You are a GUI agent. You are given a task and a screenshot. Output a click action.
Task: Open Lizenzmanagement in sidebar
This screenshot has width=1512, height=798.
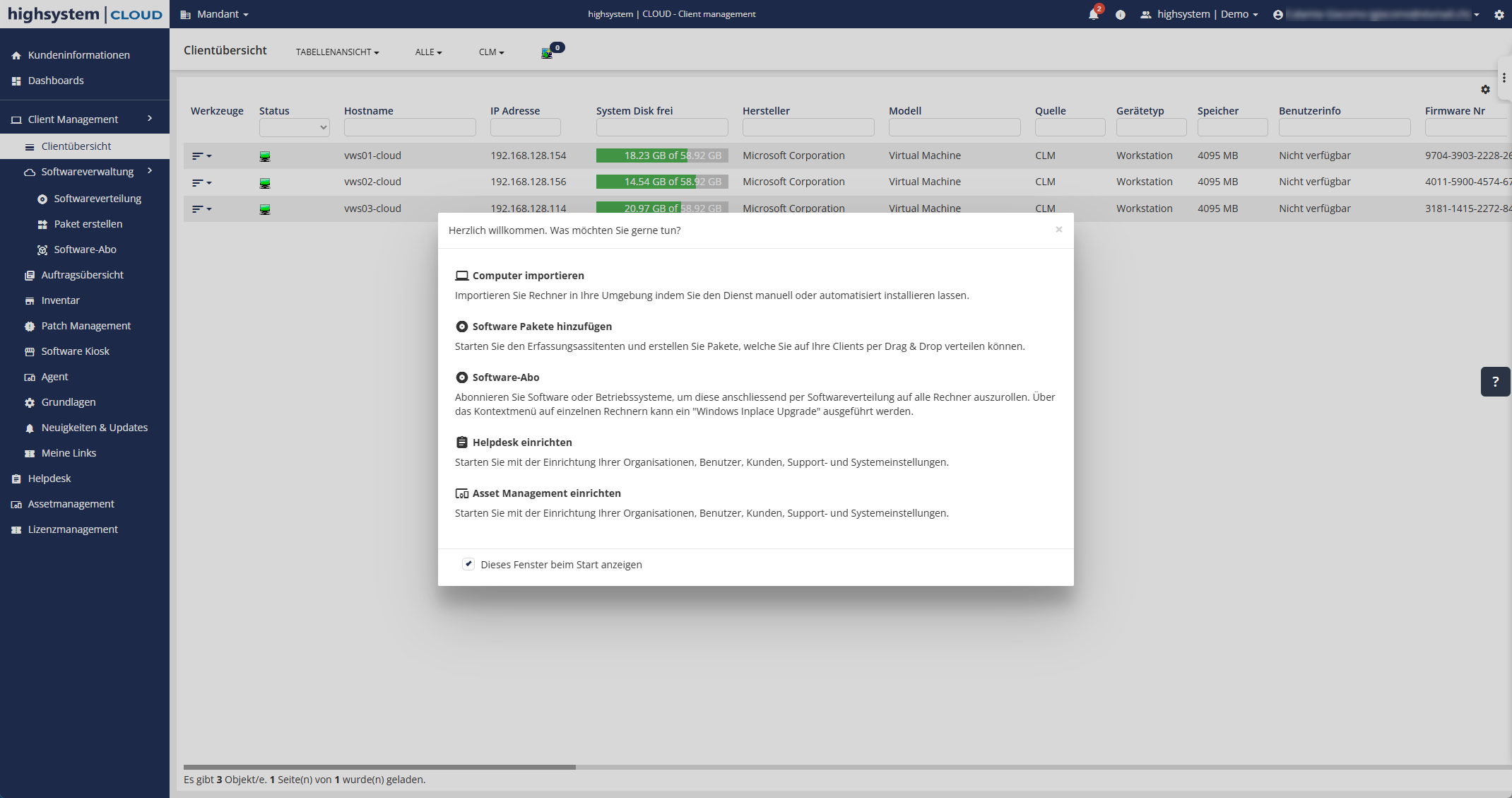coord(73,529)
